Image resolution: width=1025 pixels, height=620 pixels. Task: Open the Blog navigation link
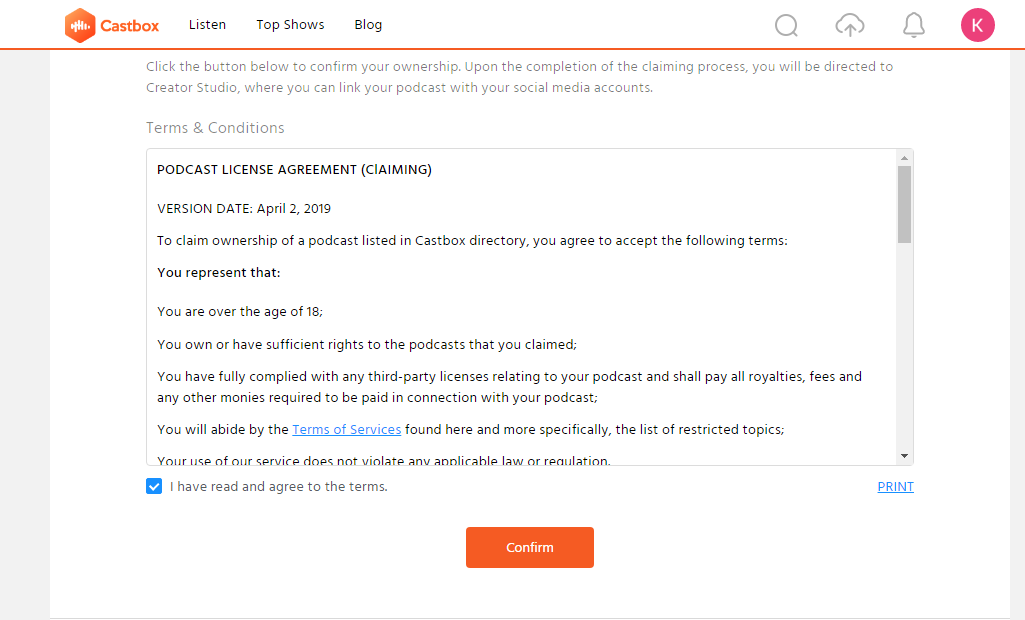[x=368, y=25]
